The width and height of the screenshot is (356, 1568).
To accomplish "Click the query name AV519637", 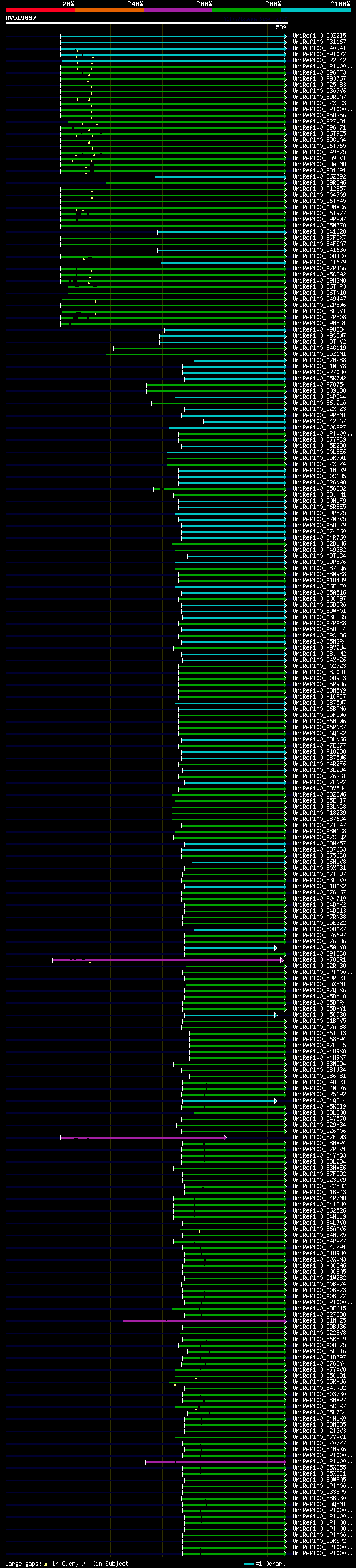I will 21,18.
